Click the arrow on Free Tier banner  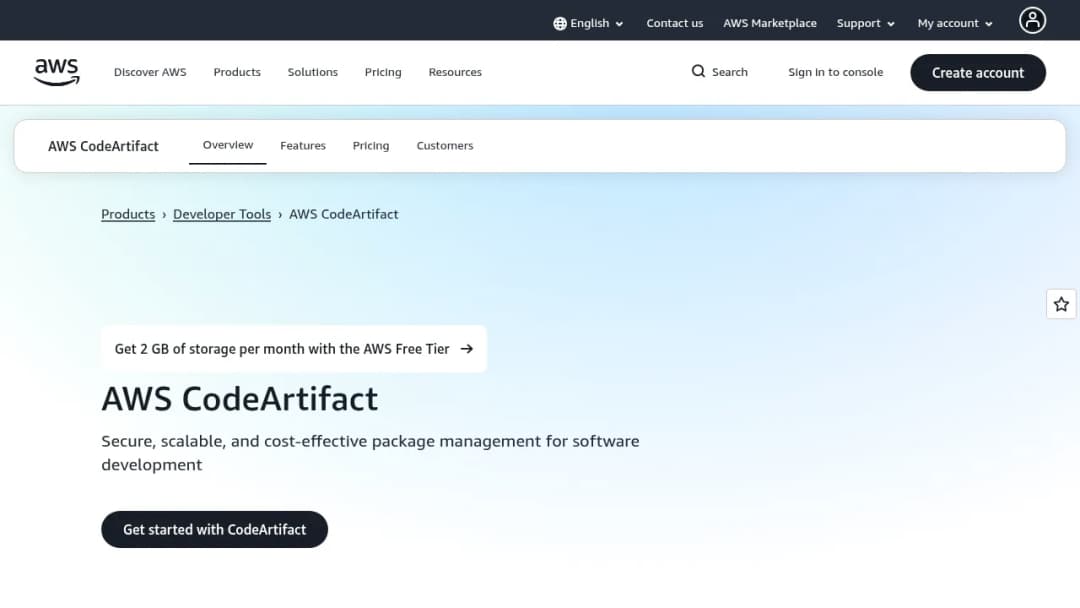point(466,349)
